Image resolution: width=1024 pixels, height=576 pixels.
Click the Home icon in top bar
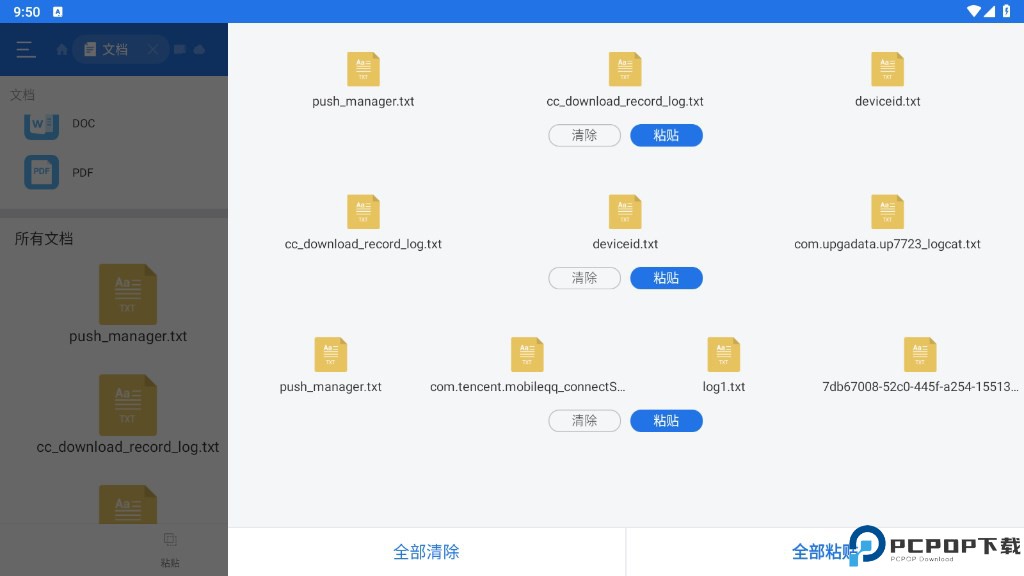[61, 48]
